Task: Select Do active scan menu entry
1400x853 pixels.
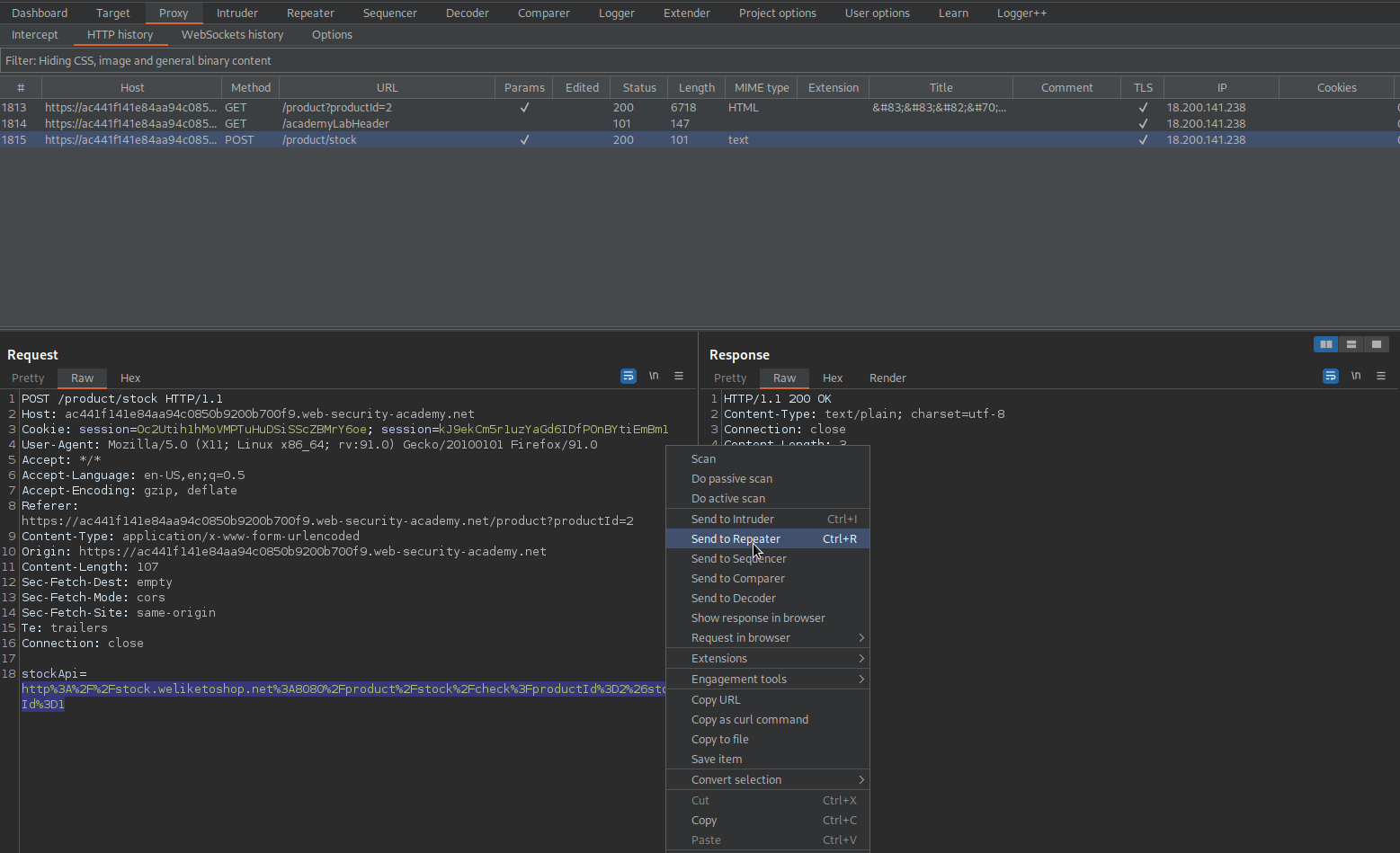Action: 768,499
